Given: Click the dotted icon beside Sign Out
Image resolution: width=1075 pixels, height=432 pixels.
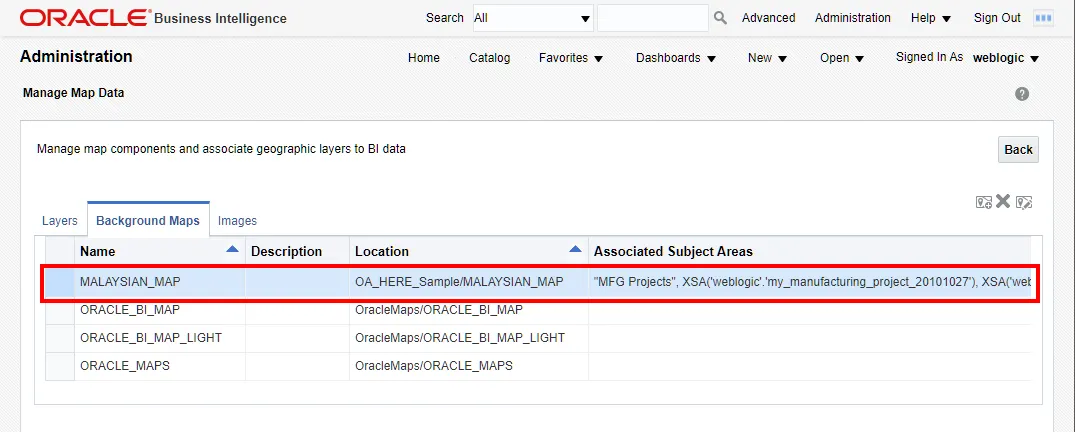Looking at the screenshot, I should 1043,18.
